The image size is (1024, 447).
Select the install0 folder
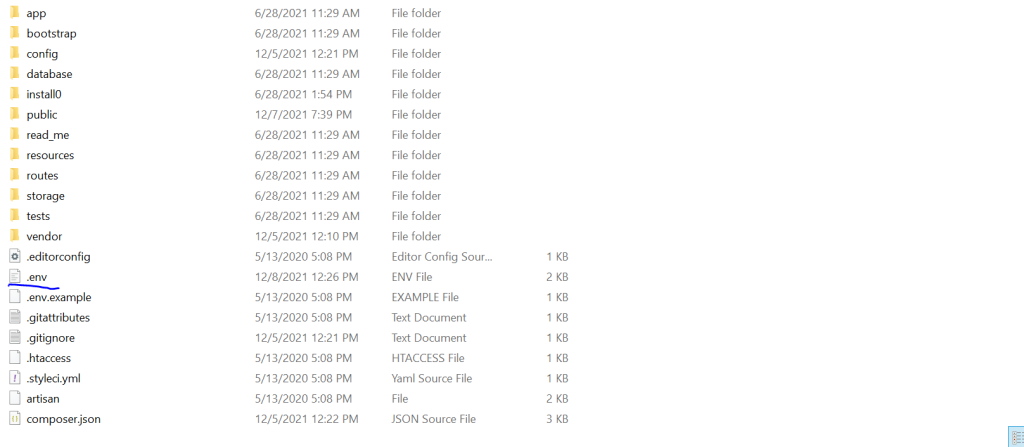[44, 94]
